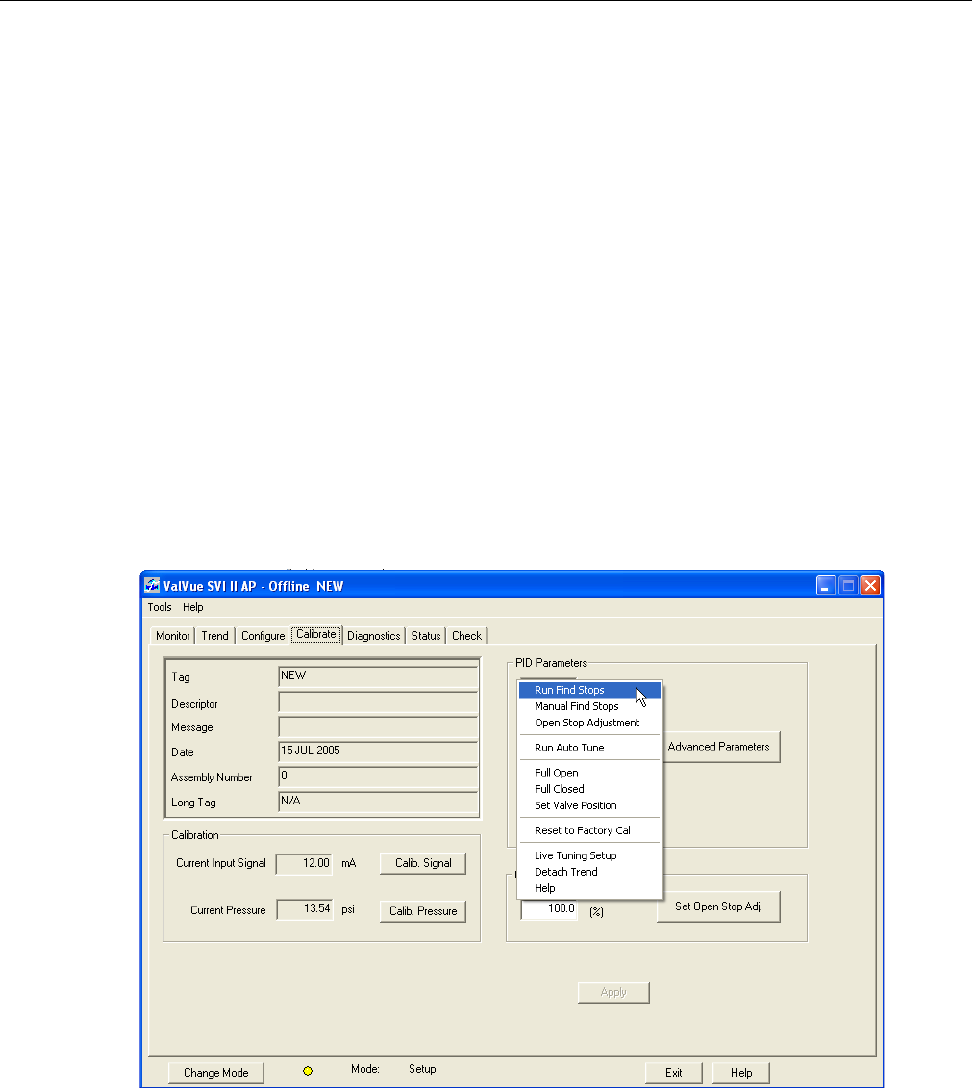
Task: Click the Calib. Signal button
Action: click(423, 863)
